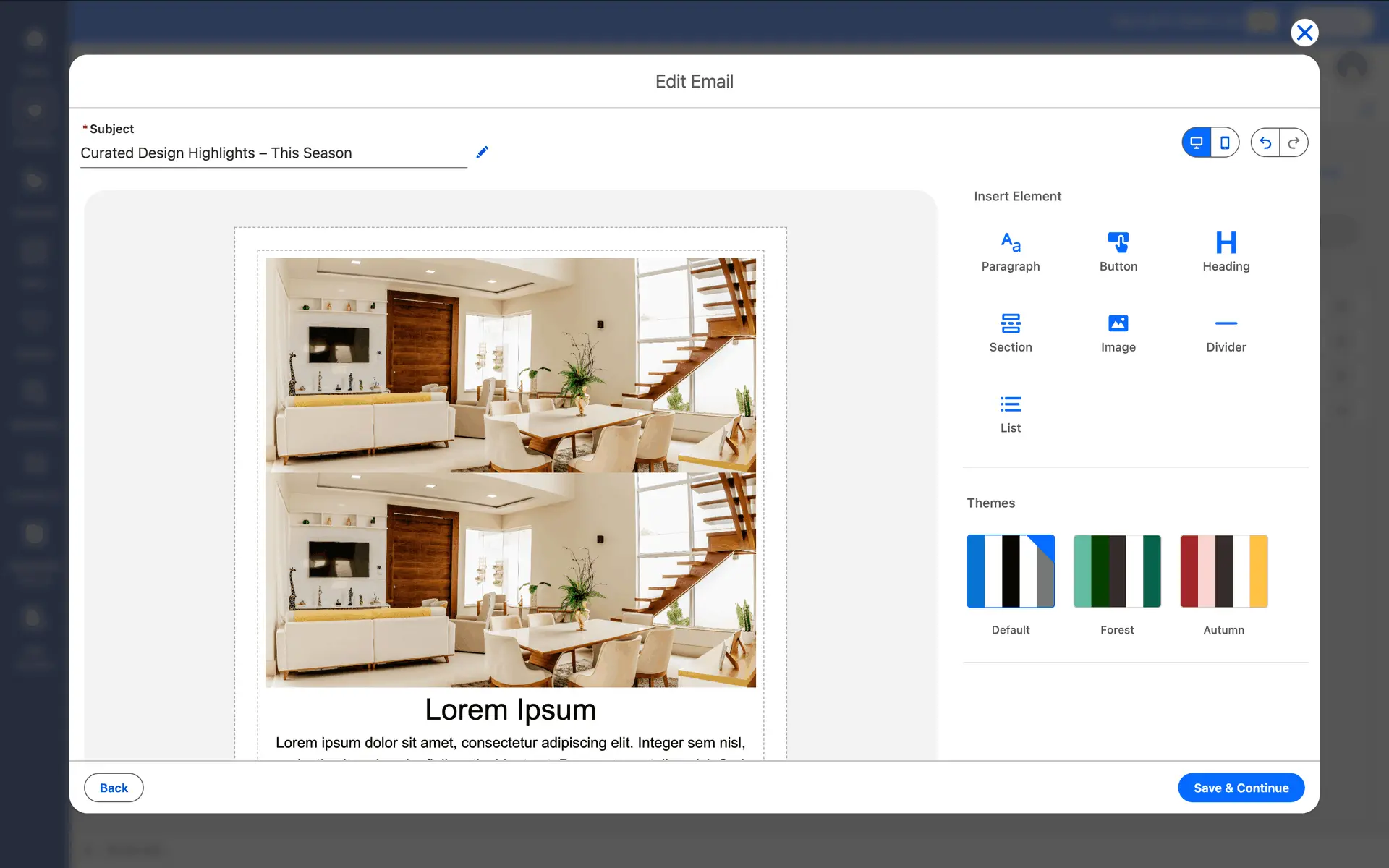Insert a Heading element
Viewport: 1389px width, 868px height.
pos(1226,251)
